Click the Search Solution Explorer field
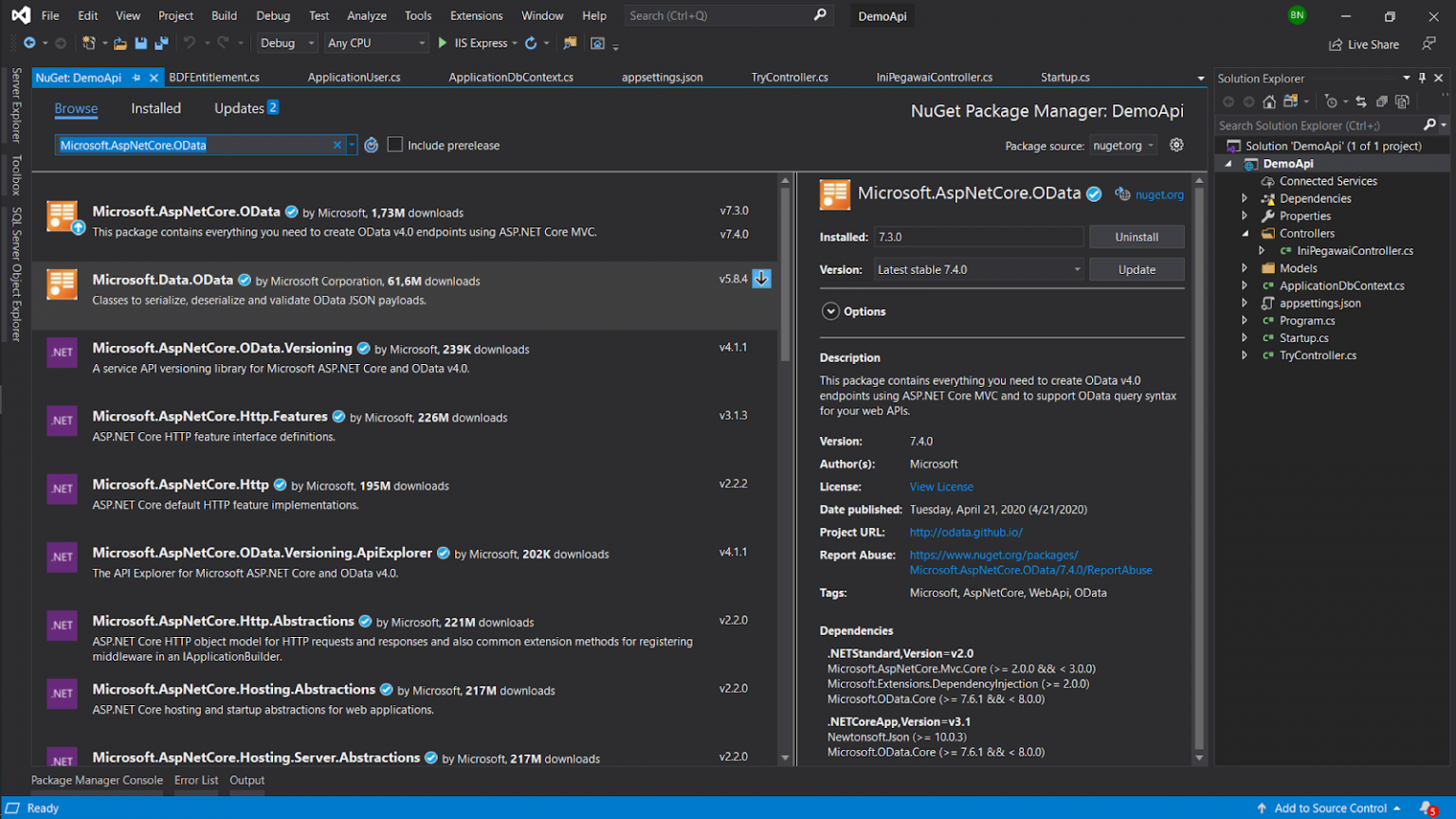The height and width of the screenshot is (819, 1456). click(1318, 125)
